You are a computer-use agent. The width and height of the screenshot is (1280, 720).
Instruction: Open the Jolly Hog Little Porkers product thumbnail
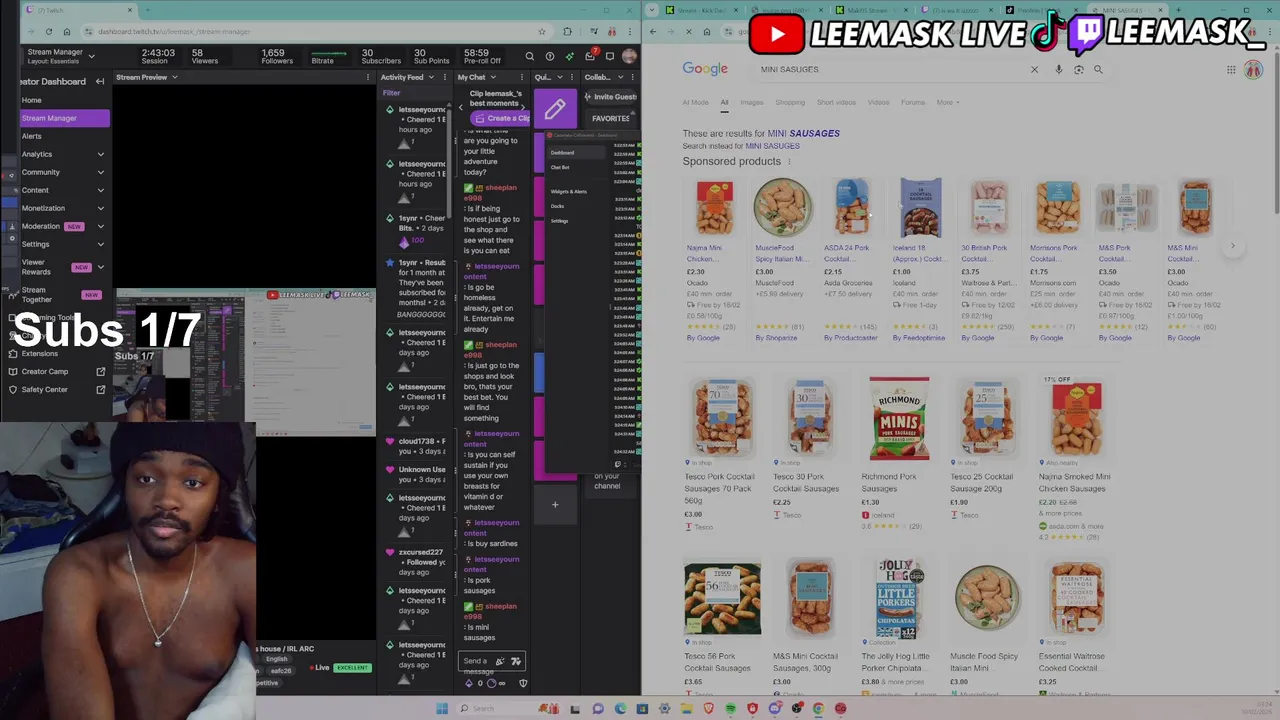pyautogui.click(x=899, y=599)
